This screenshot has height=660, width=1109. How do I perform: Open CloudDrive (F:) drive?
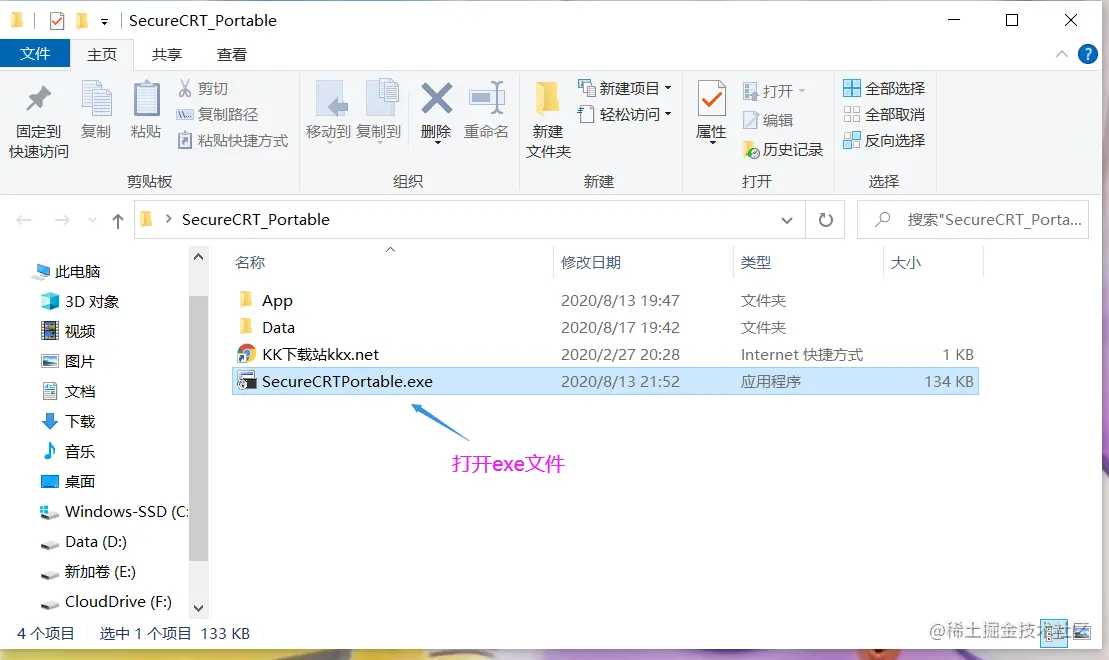click(x=106, y=602)
